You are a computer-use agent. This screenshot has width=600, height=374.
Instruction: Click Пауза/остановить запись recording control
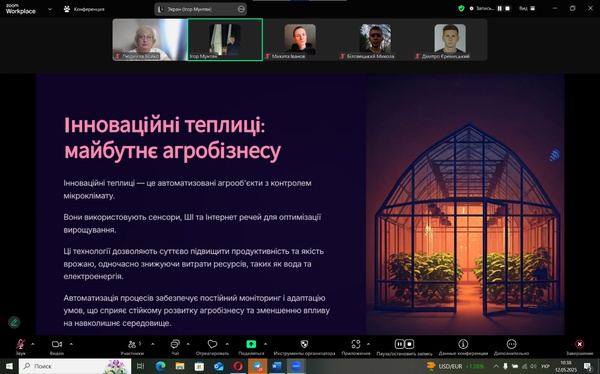tap(404, 344)
